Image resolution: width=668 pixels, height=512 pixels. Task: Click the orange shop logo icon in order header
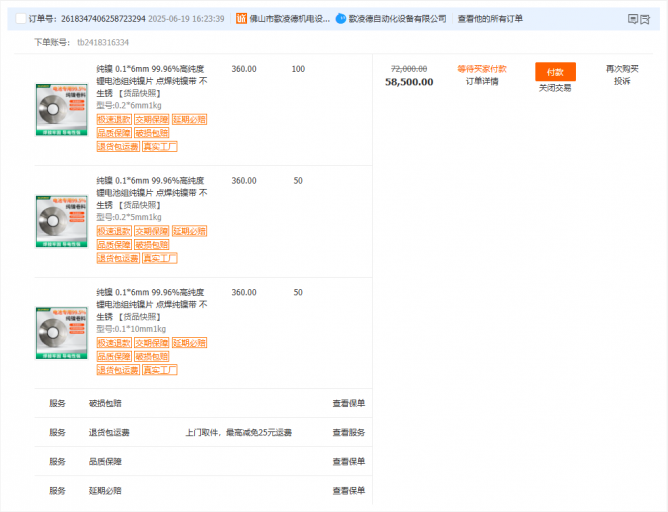241,19
